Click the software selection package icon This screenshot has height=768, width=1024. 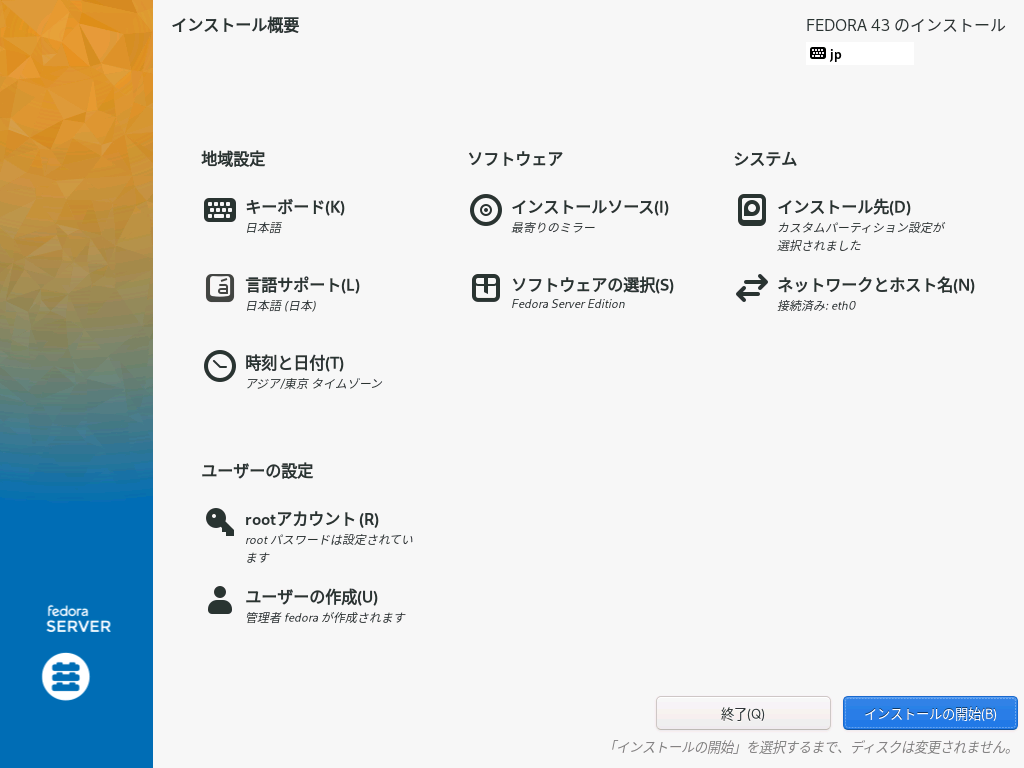(486, 288)
